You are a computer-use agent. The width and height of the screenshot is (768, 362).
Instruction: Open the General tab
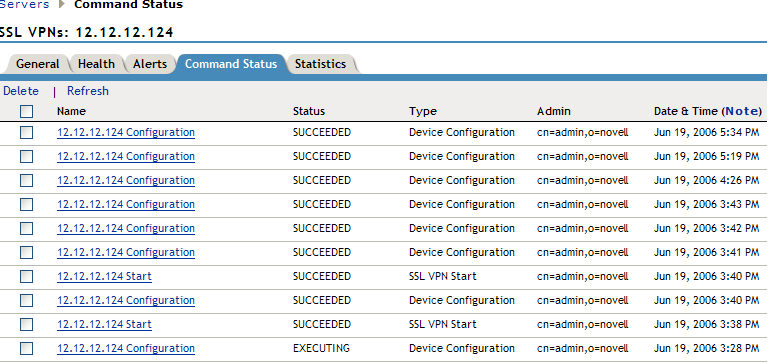click(x=37, y=64)
